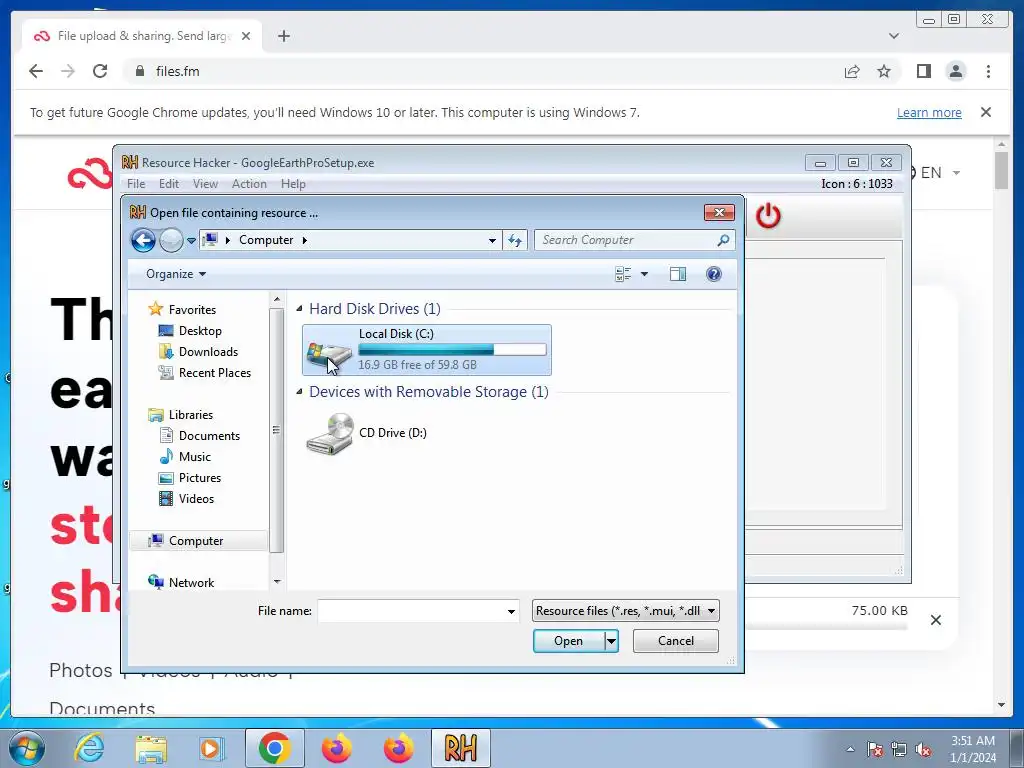Open the Resource files type filter dropdown
This screenshot has width=1024, height=768.
point(626,611)
